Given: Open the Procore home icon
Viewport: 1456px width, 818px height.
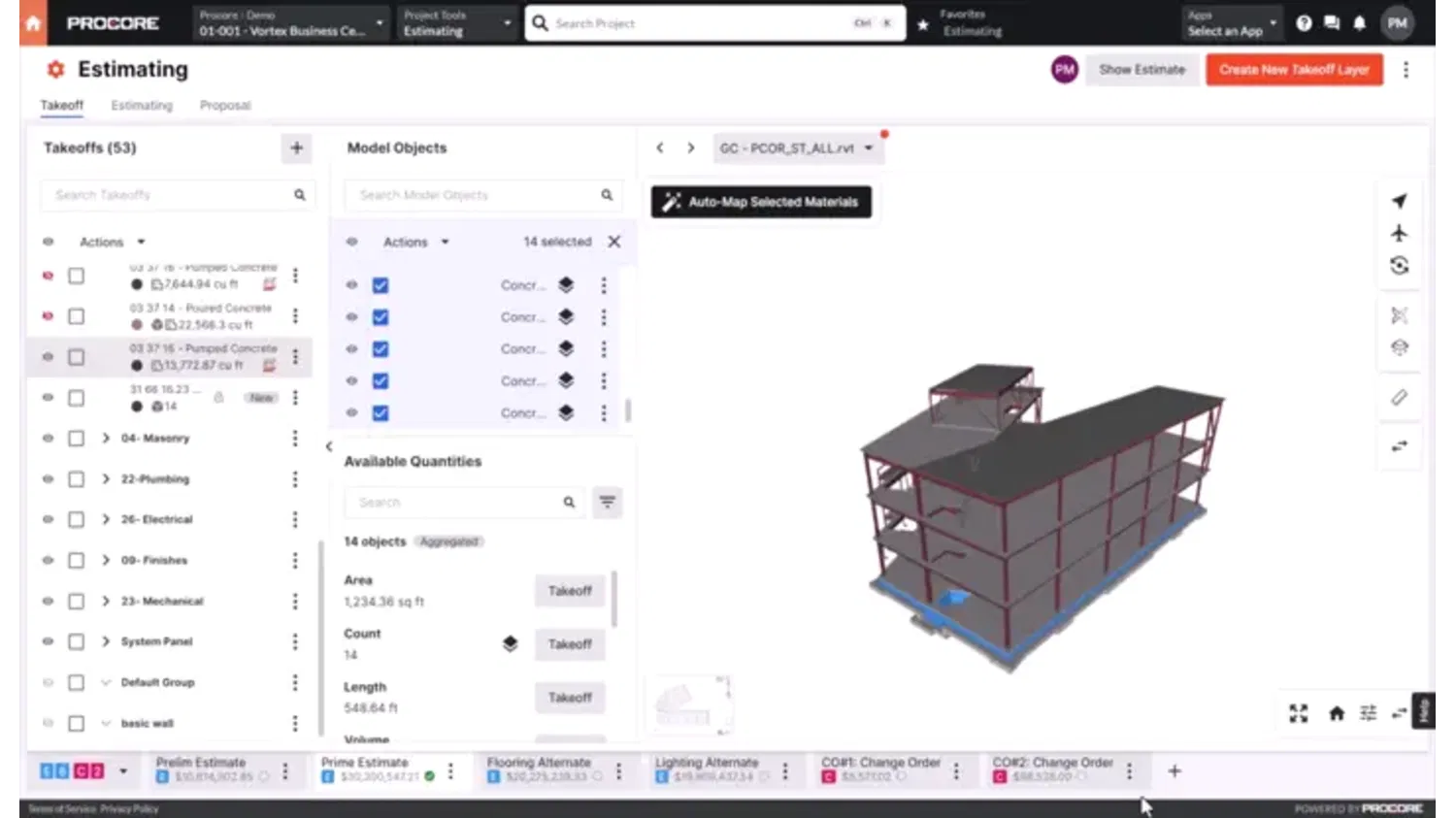Looking at the screenshot, I should tap(33, 22).
